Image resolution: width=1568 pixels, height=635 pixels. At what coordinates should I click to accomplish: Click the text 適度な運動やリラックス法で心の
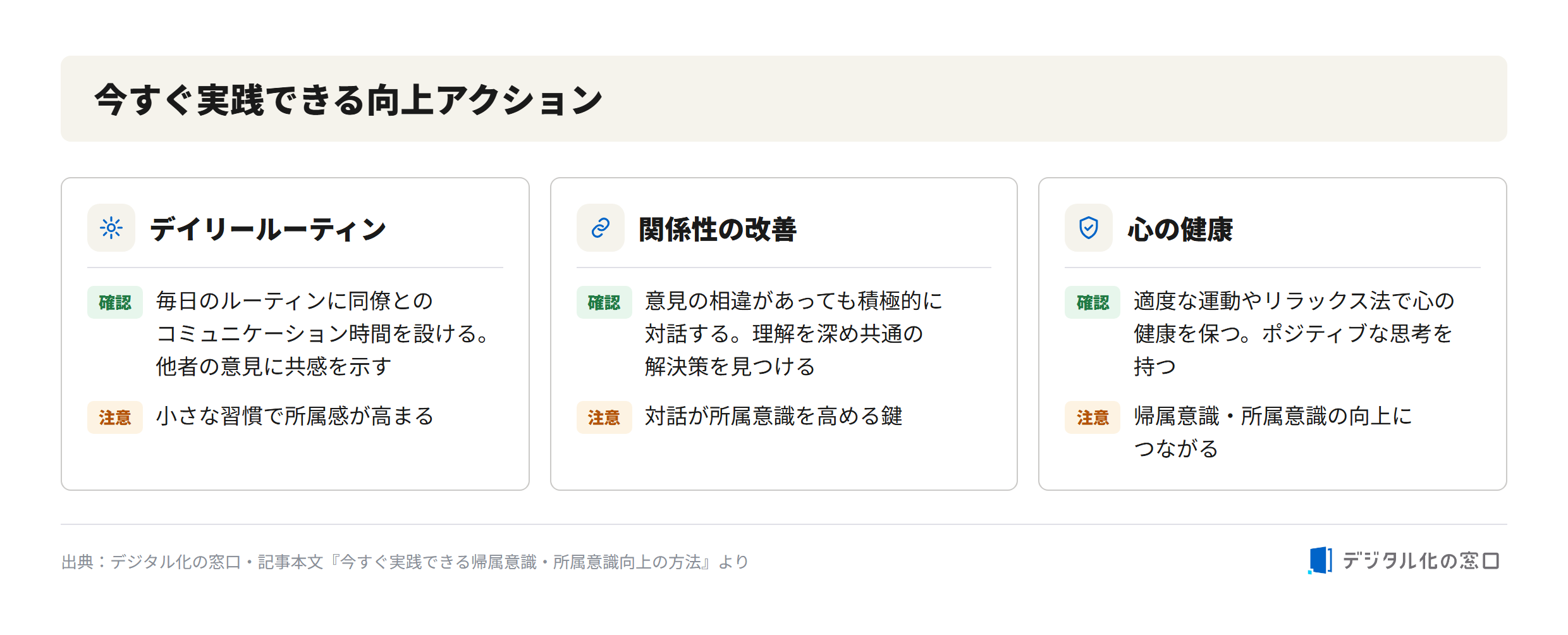pos(1294,301)
